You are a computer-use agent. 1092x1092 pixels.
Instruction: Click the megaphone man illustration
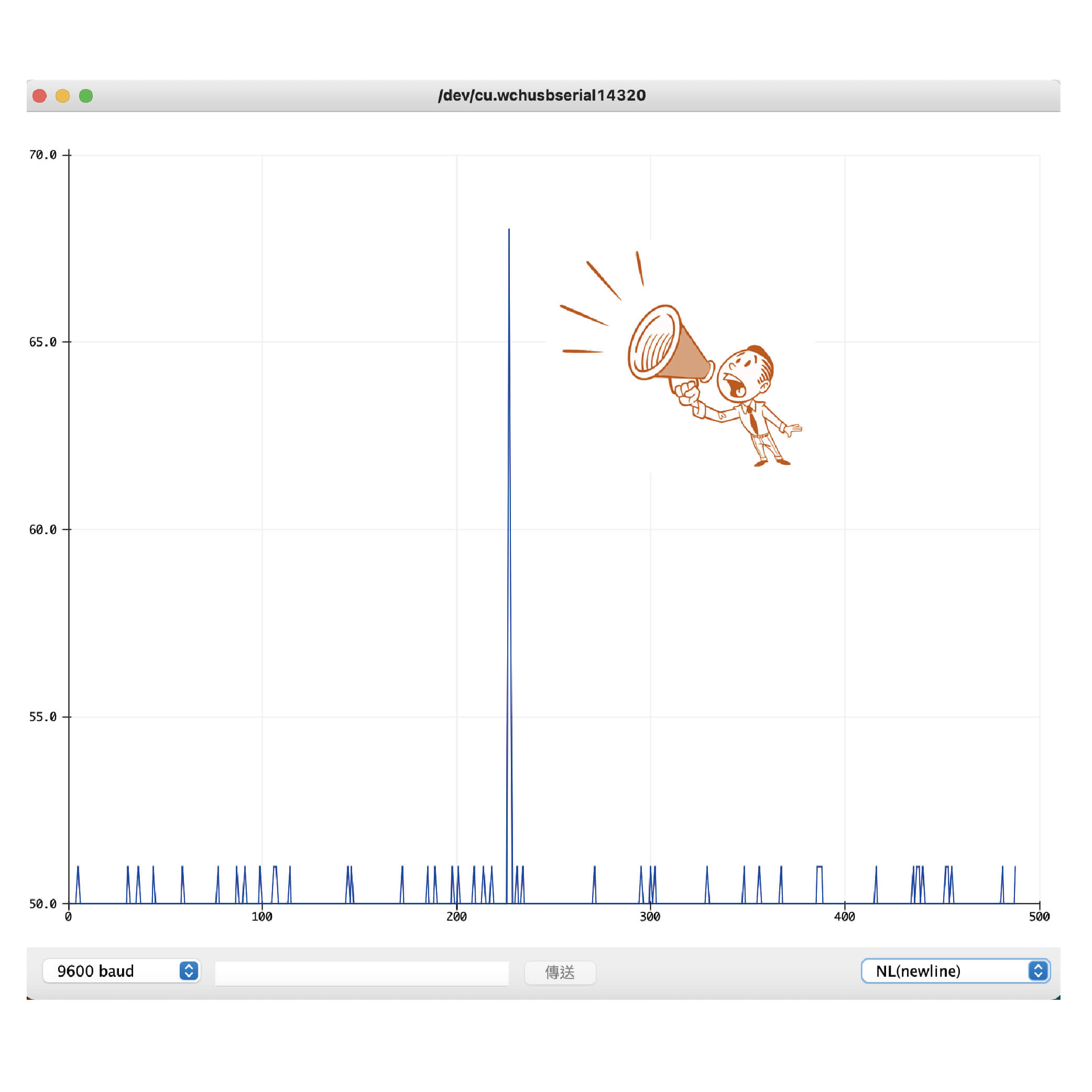pyautogui.click(x=681, y=359)
